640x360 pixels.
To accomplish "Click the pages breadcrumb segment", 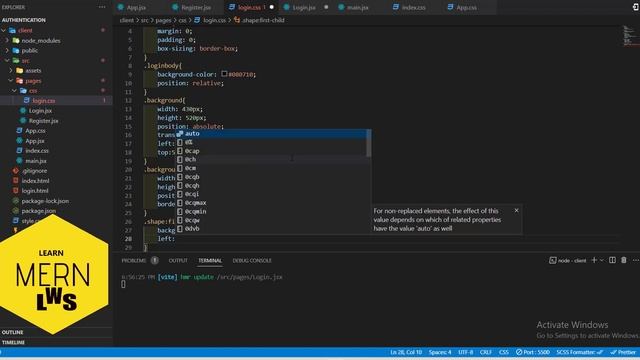I will pyautogui.click(x=163, y=20).
